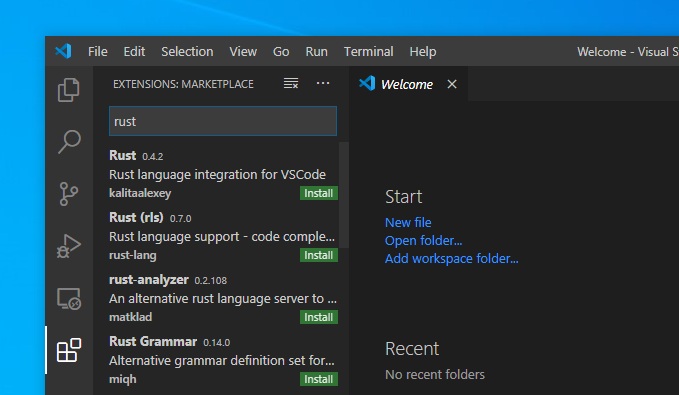Image resolution: width=679 pixels, height=395 pixels.
Task: Click the Open folder... link
Action: pyautogui.click(x=423, y=240)
